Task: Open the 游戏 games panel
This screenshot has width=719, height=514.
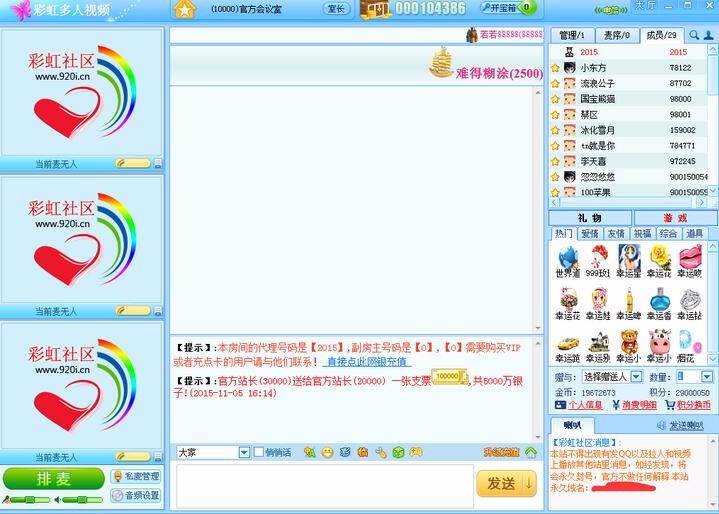Action: [x=675, y=218]
